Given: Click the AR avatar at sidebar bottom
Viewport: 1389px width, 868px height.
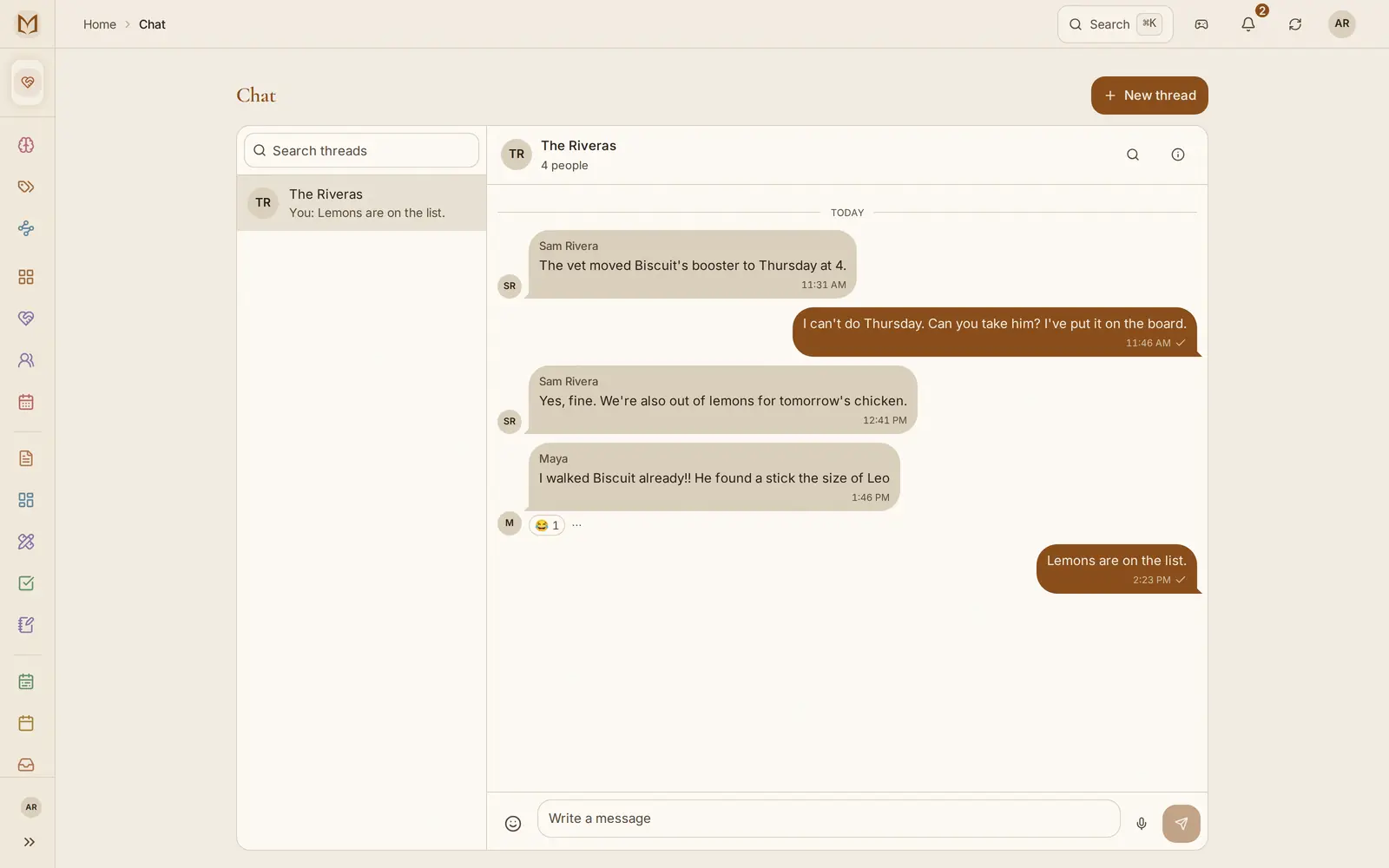Looking at the screenshot, I should [x=31, y=807].
